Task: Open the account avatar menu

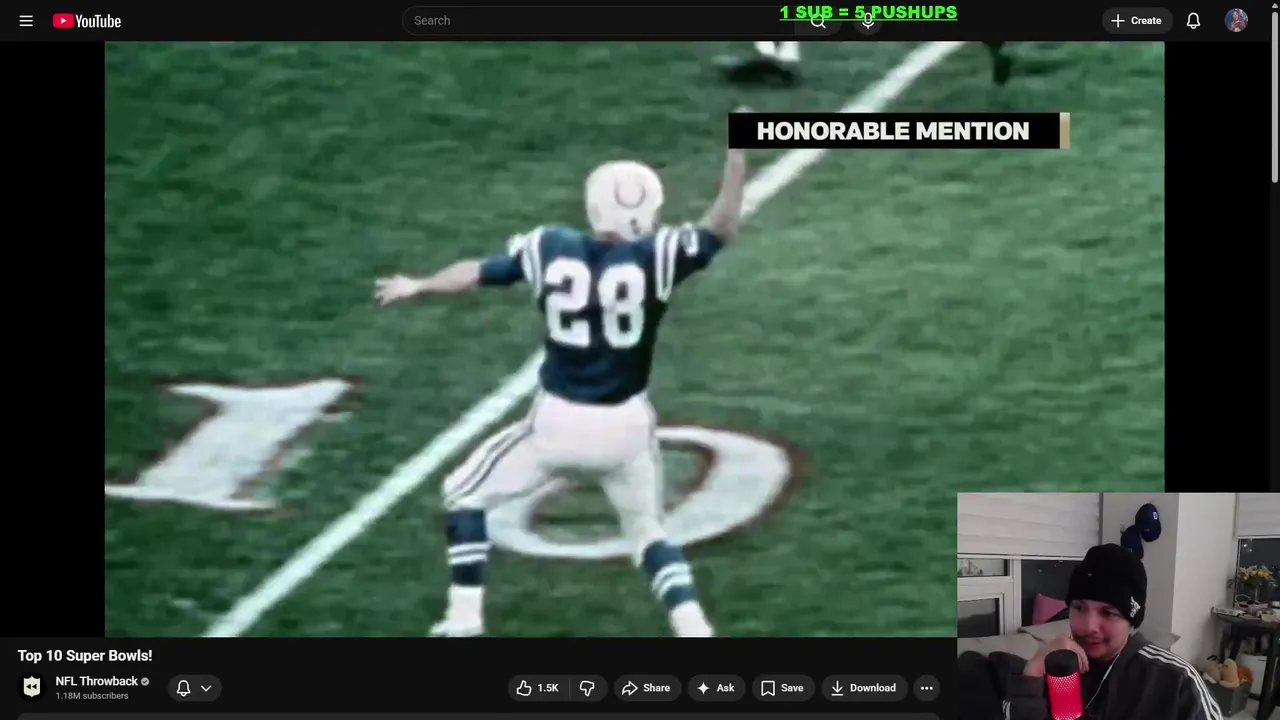Action: click(x=1236, y=20)
